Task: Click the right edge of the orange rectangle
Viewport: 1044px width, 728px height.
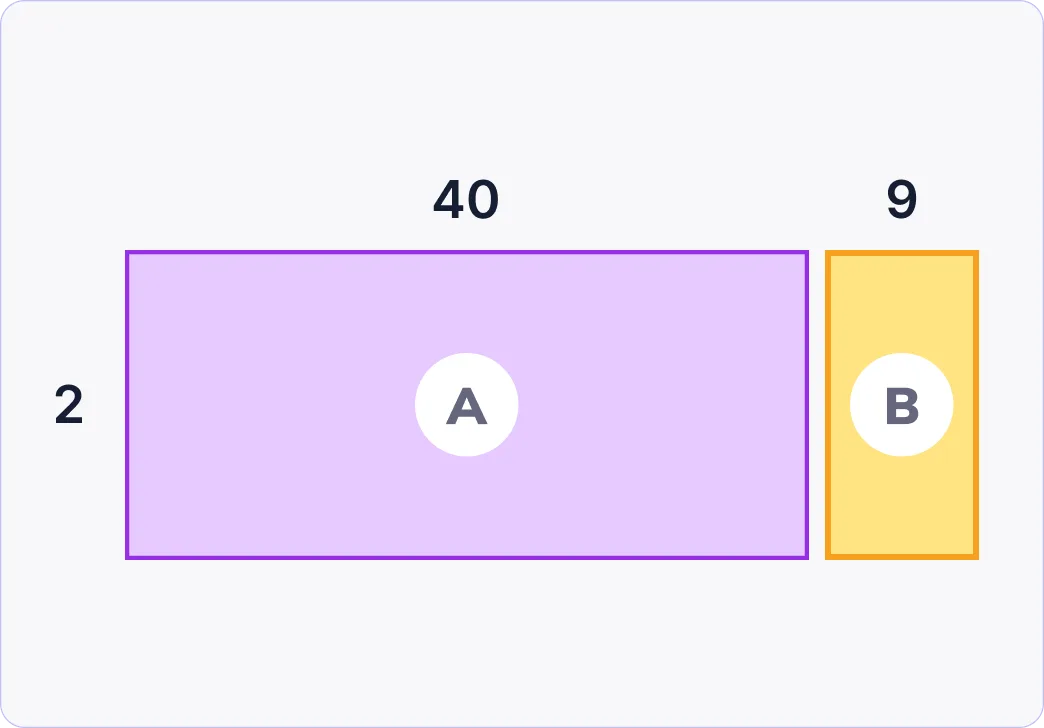Action: point(976,405)
